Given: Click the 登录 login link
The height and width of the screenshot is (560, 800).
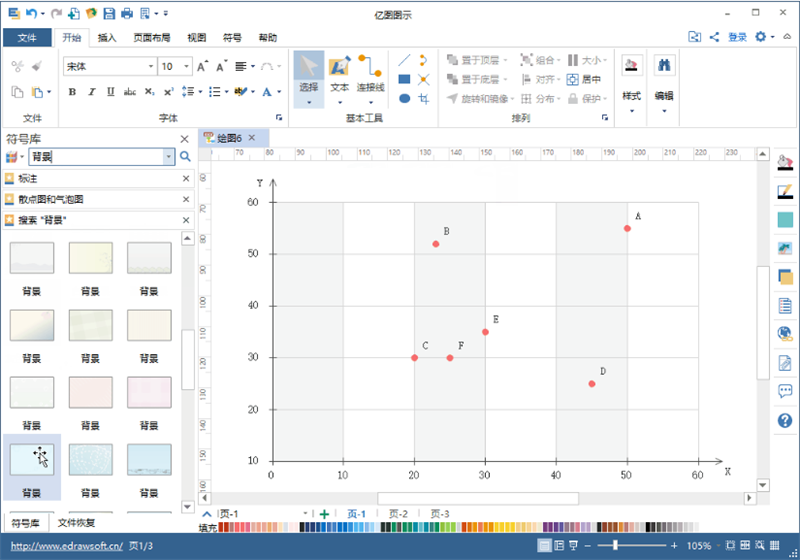Looking at the screenshot, I should (x=737, y=37).
